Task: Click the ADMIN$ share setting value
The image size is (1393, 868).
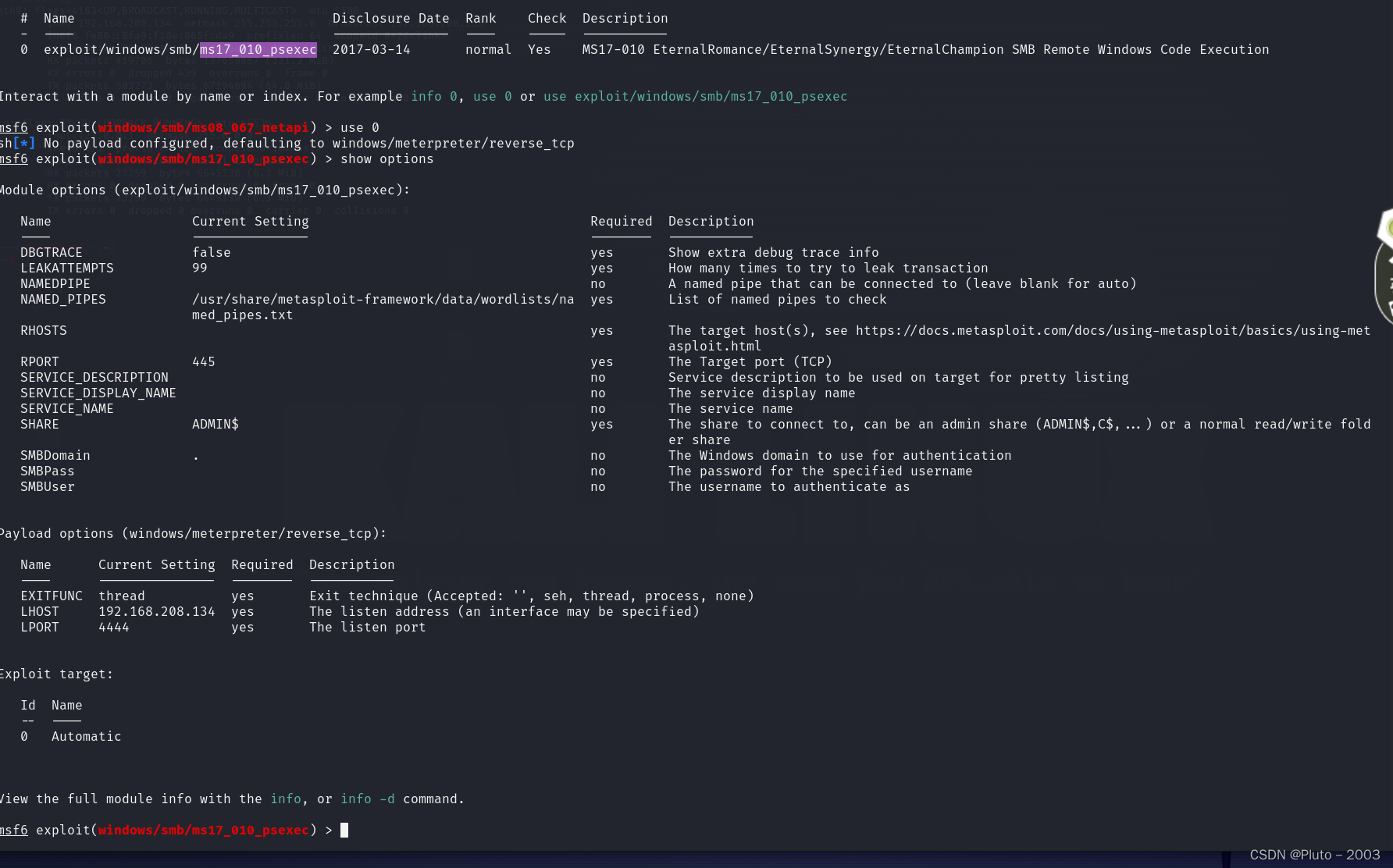Action: coord(216,425)
